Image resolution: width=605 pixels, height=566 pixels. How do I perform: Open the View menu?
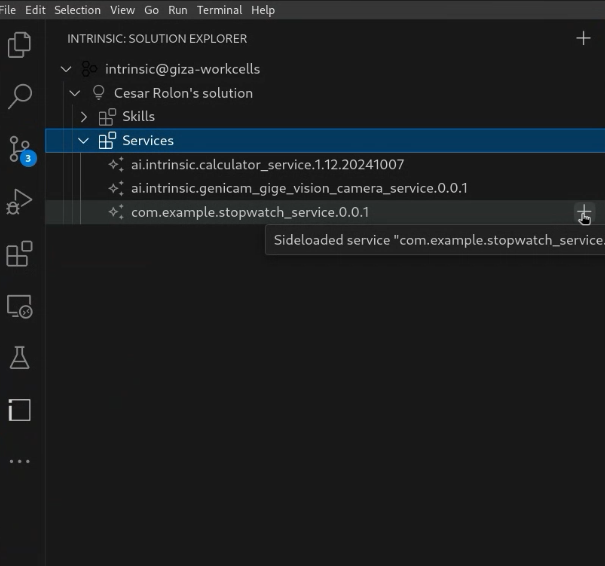click(122, 10)
